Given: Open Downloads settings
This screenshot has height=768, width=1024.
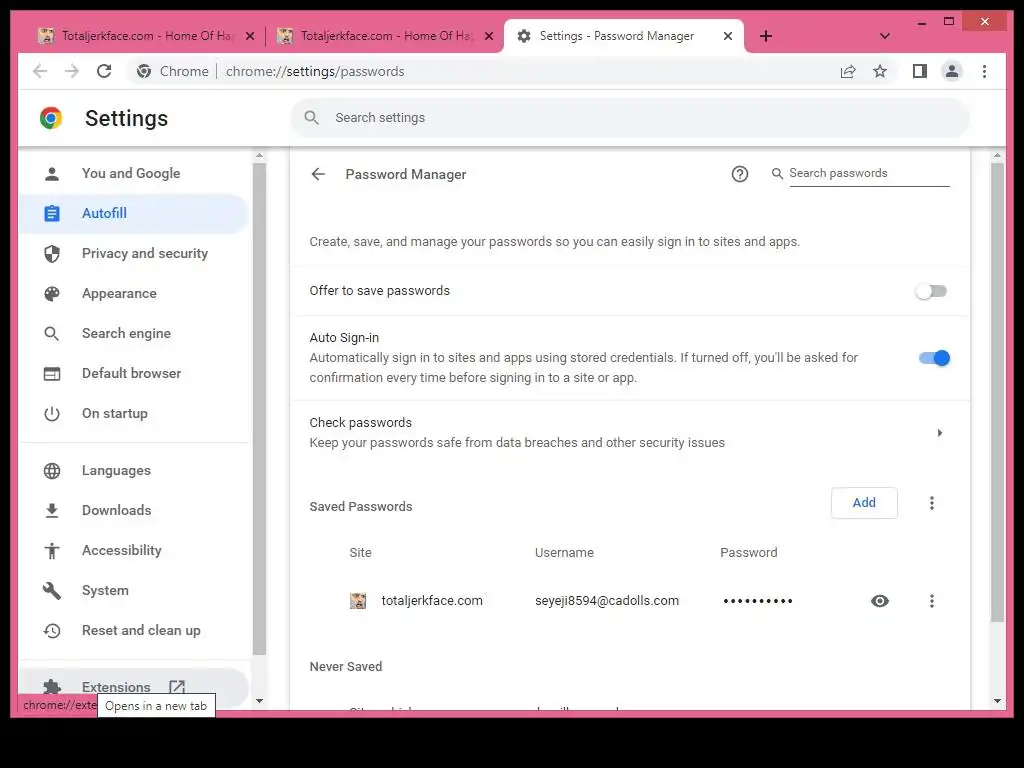Looking at the screenshot, I should point(134,510).
